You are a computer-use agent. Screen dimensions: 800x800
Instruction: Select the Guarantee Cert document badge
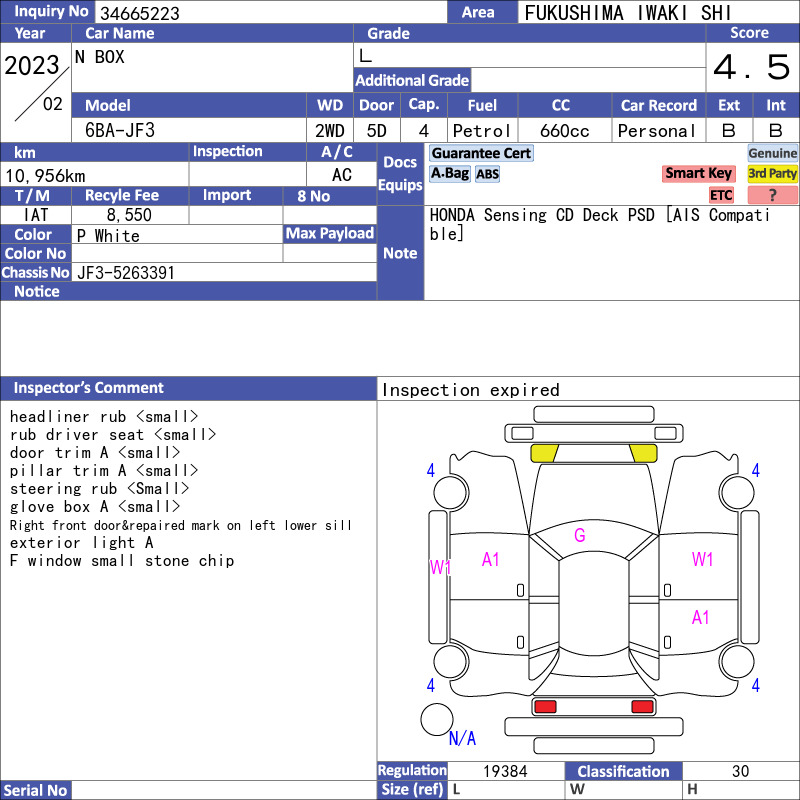(481, 153)
